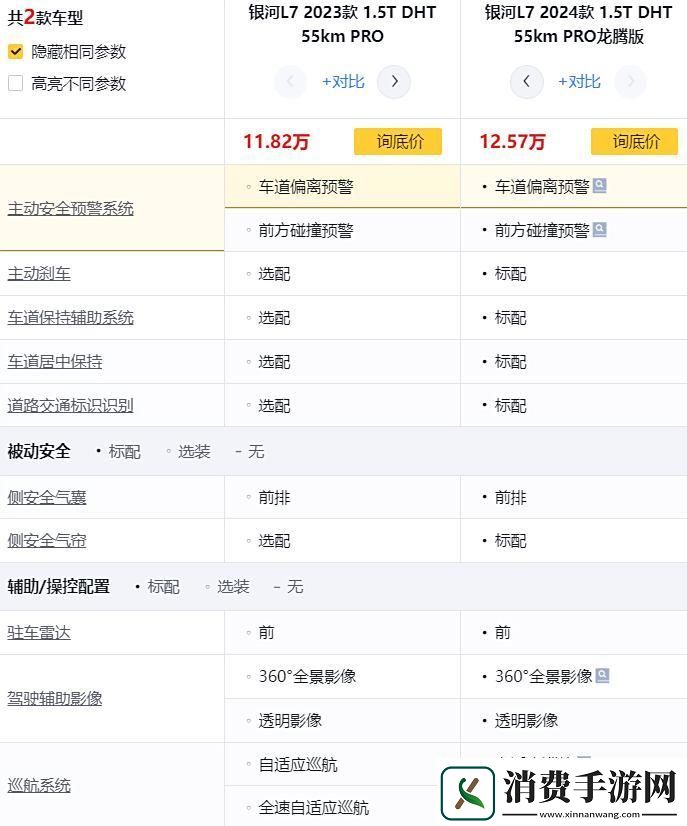
Task: Click 前排 in the 2024款 column
Action: click(510, 498)
